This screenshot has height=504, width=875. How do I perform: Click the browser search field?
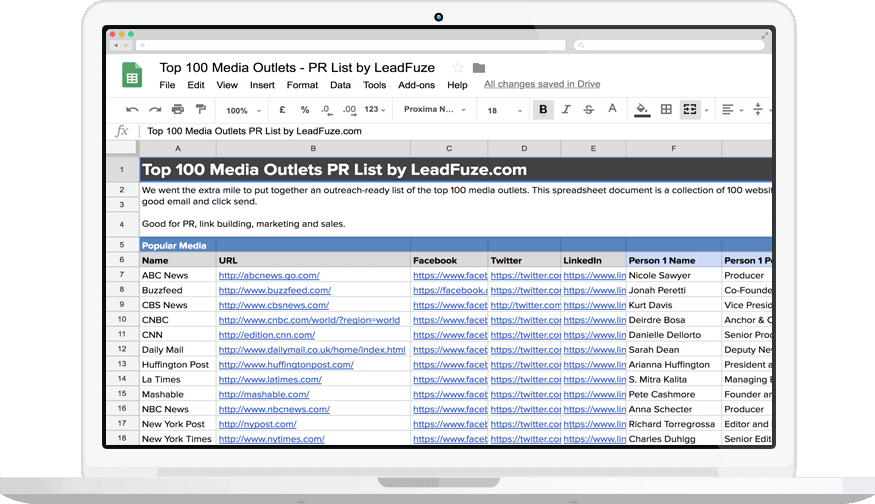(x=669, y=45)
